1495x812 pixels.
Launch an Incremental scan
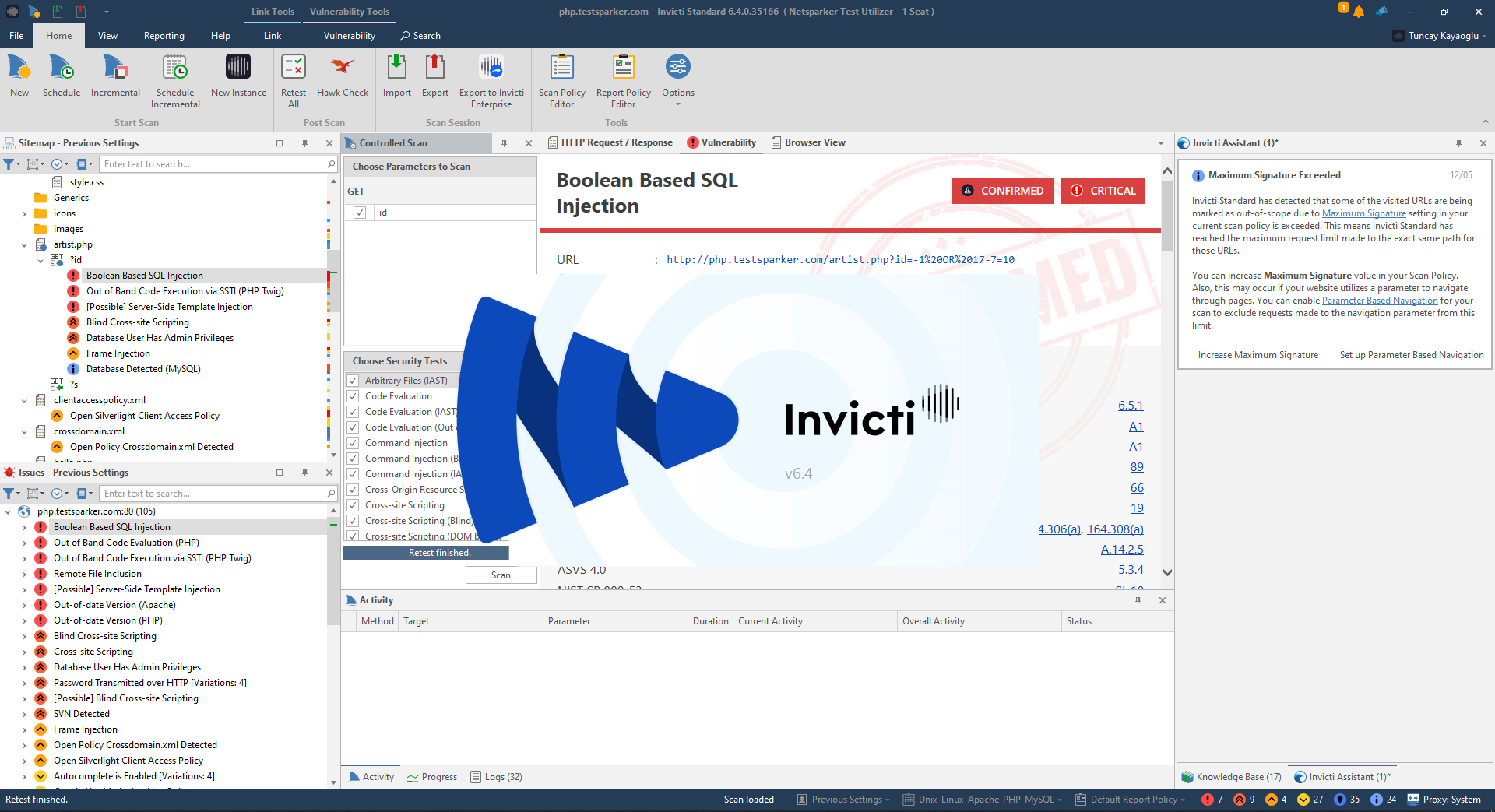click(x=115, y=76)
